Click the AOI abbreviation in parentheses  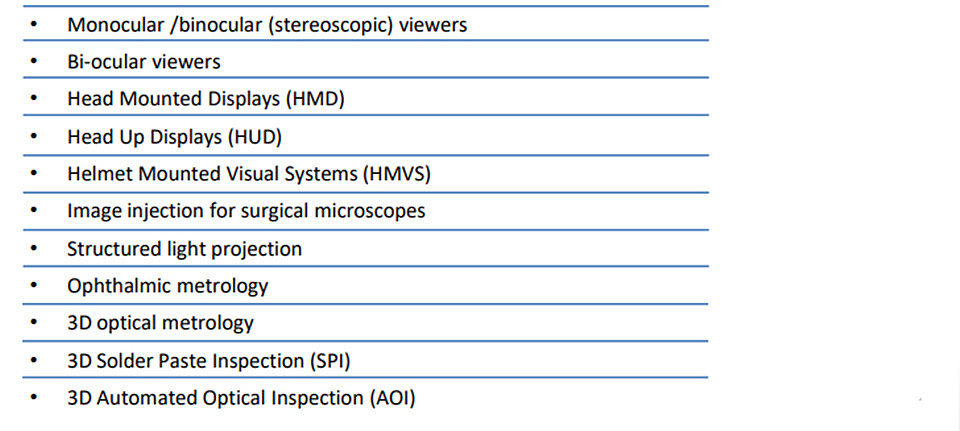392,399
